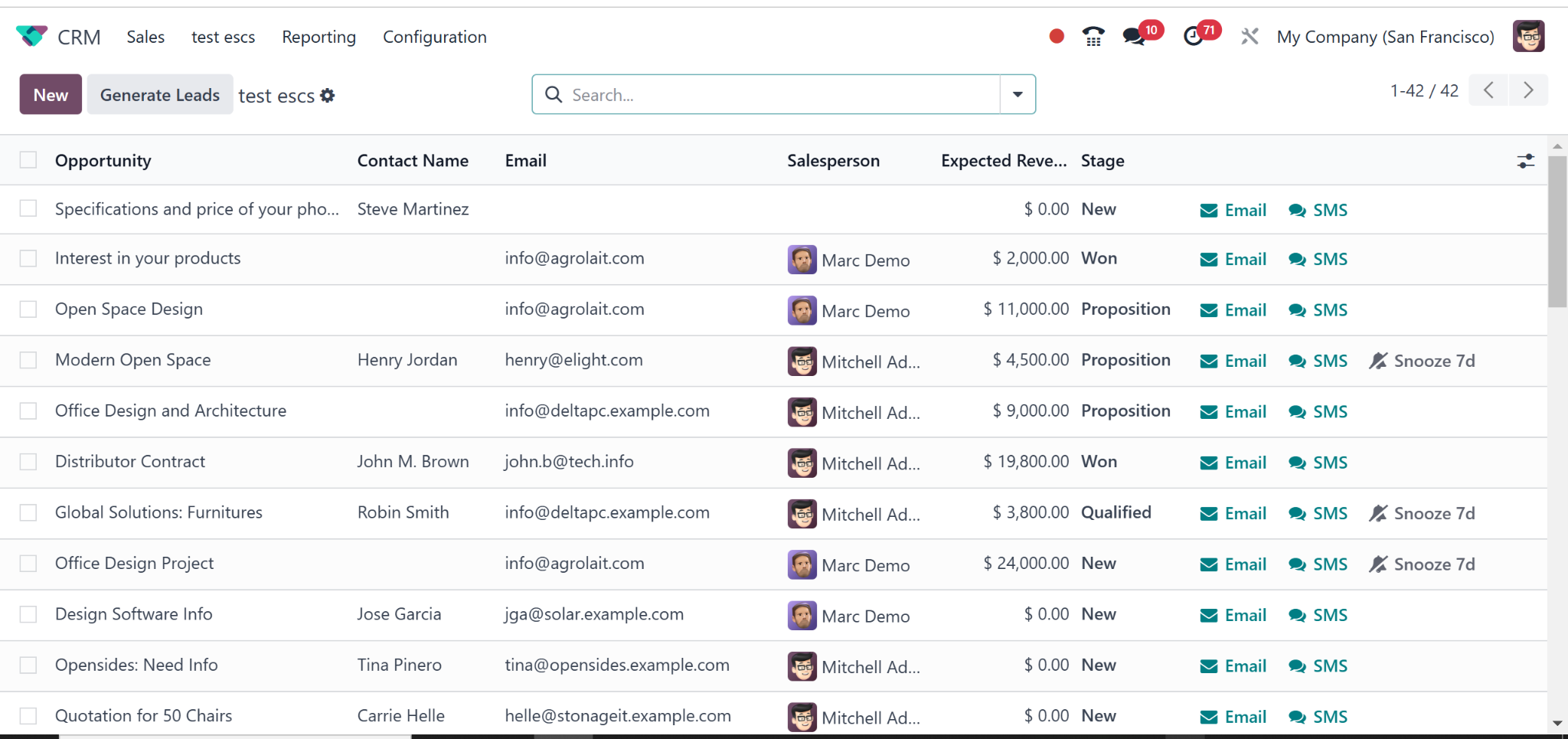Open the CRM app logo icon
Image resolution: width=1568 pixels, height=739 pixels.
coord(31,36)
